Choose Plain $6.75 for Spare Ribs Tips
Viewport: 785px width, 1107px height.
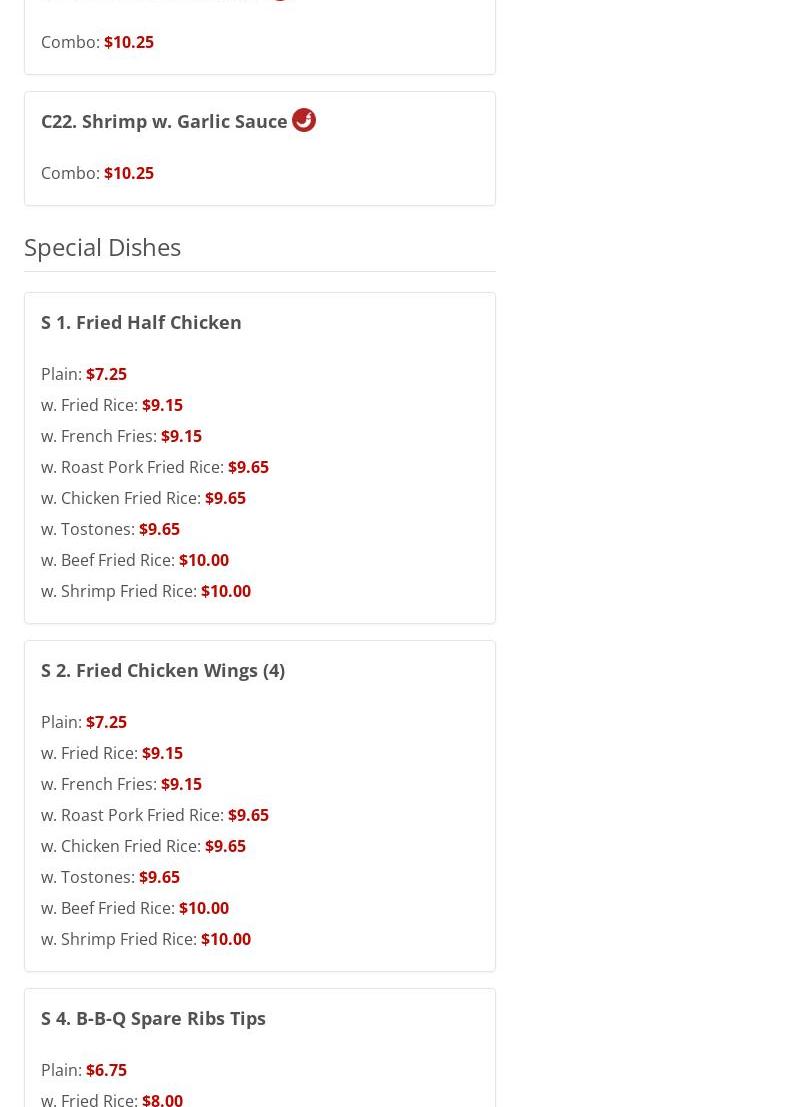(84, 1070)
